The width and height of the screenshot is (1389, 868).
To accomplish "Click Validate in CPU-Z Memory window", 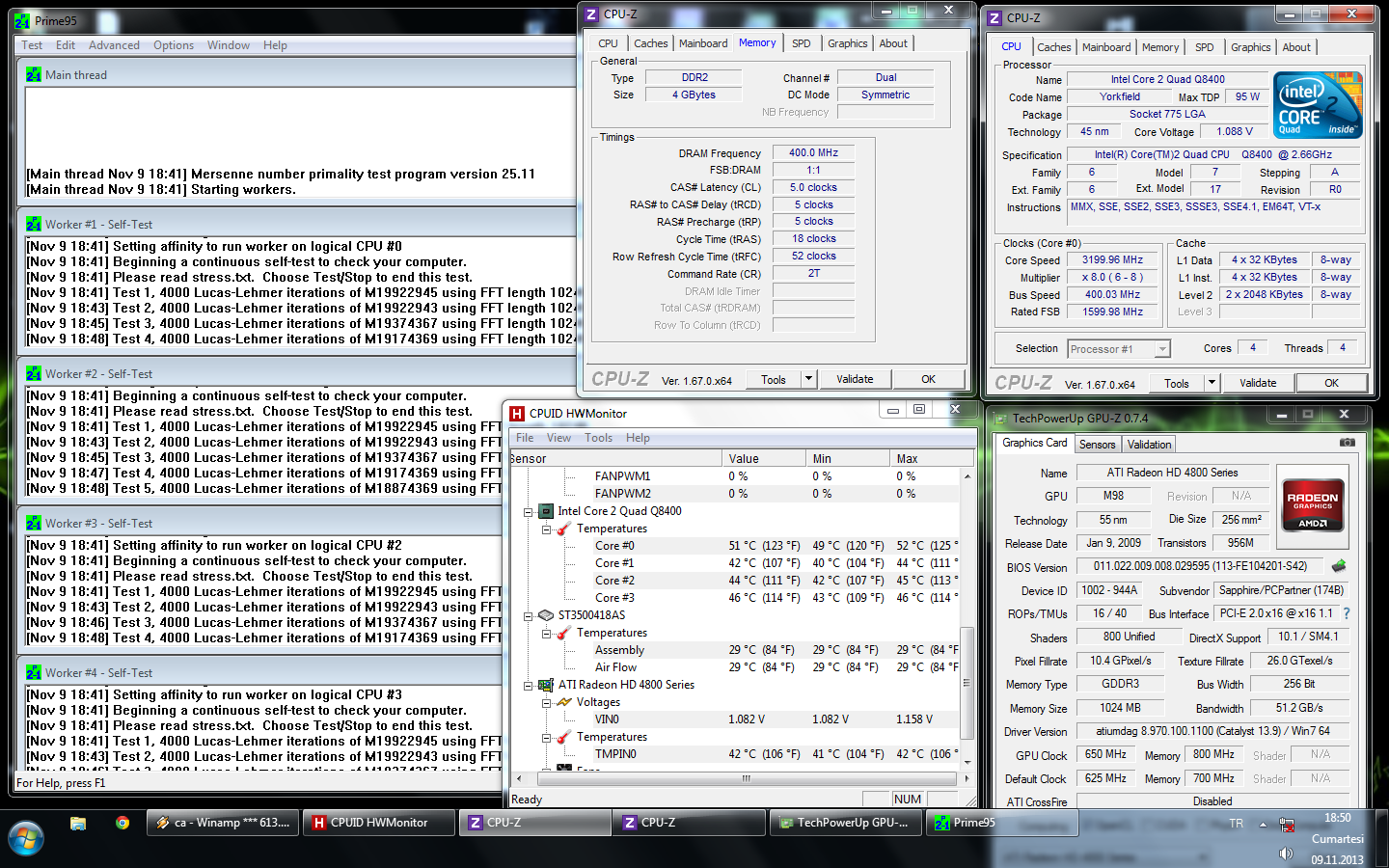I will click(x=855, y=379).
